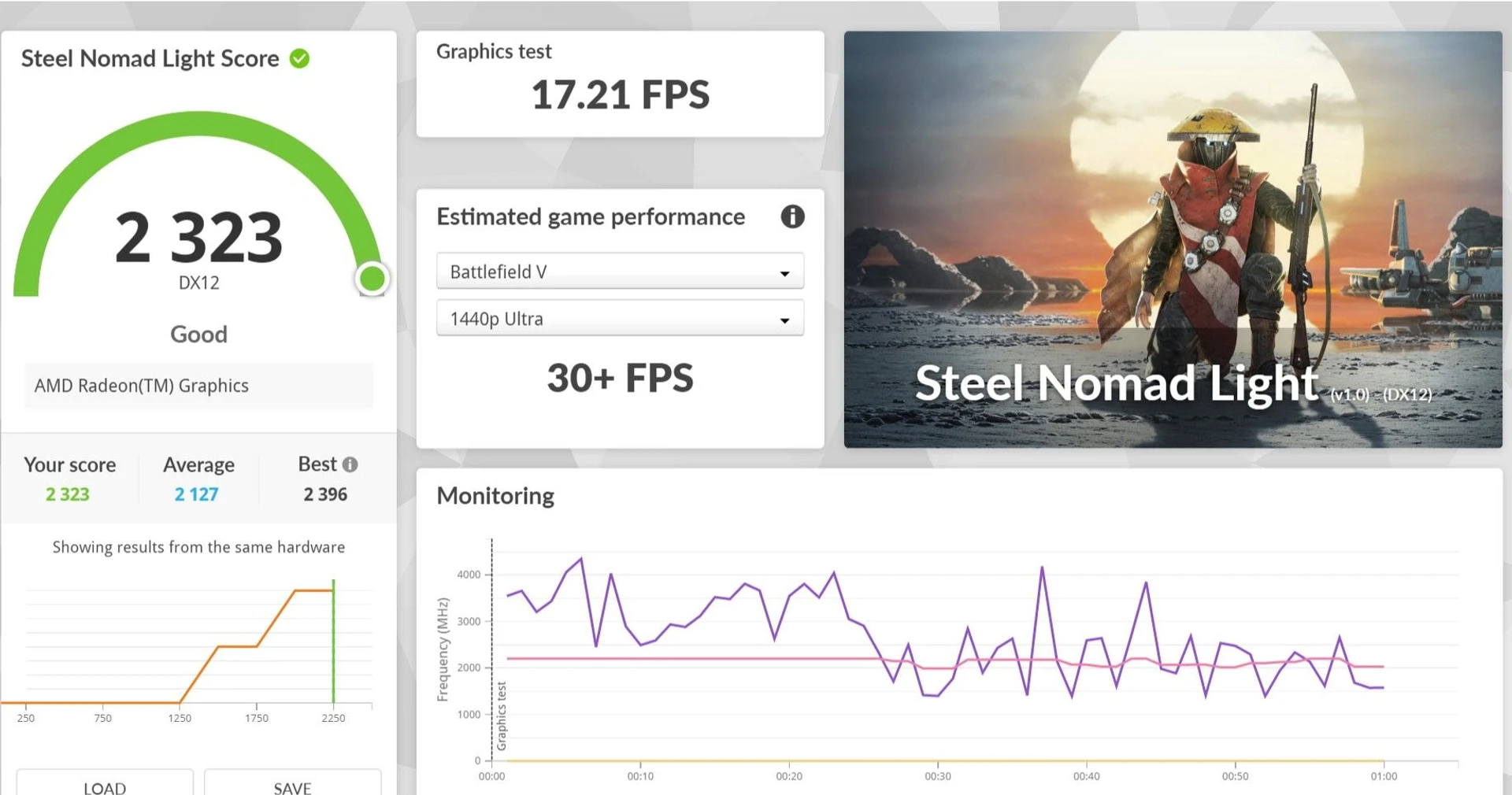
Task: Click the info icon beside Best
Action: coord(350,464)
